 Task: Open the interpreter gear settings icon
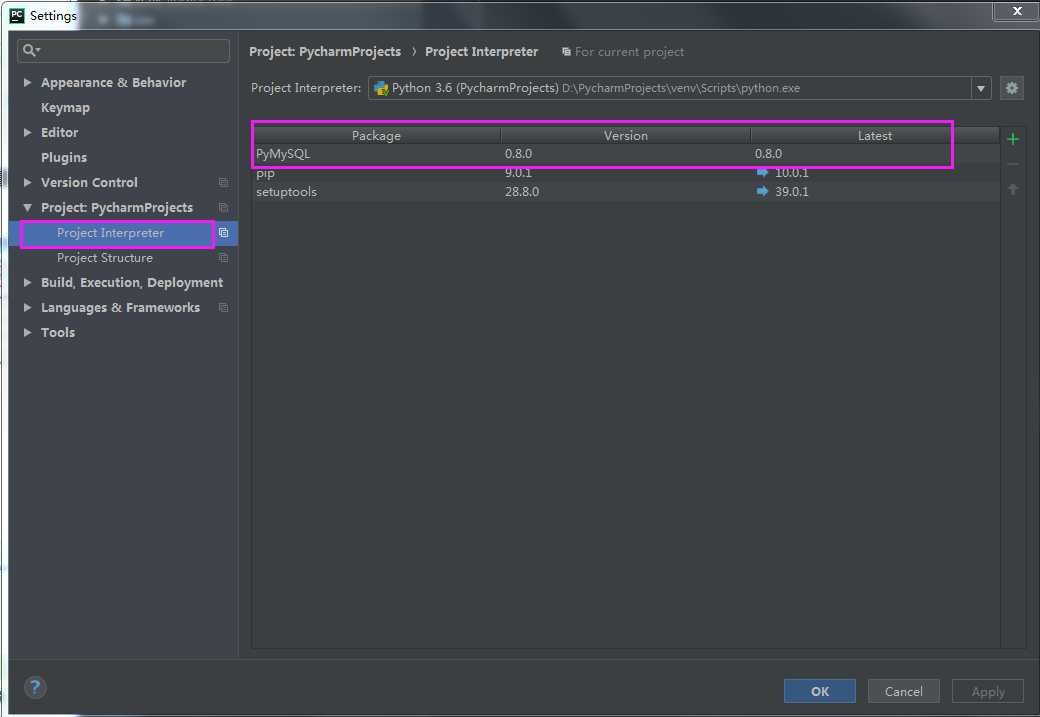[1011, 88]
